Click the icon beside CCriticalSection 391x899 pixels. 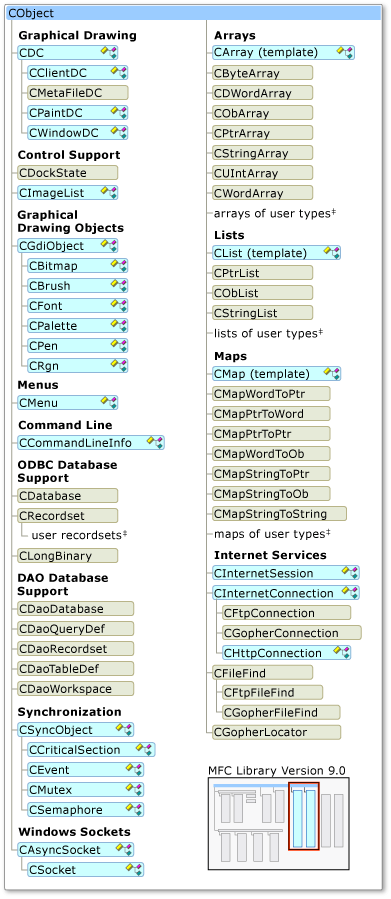pos(144,749)
